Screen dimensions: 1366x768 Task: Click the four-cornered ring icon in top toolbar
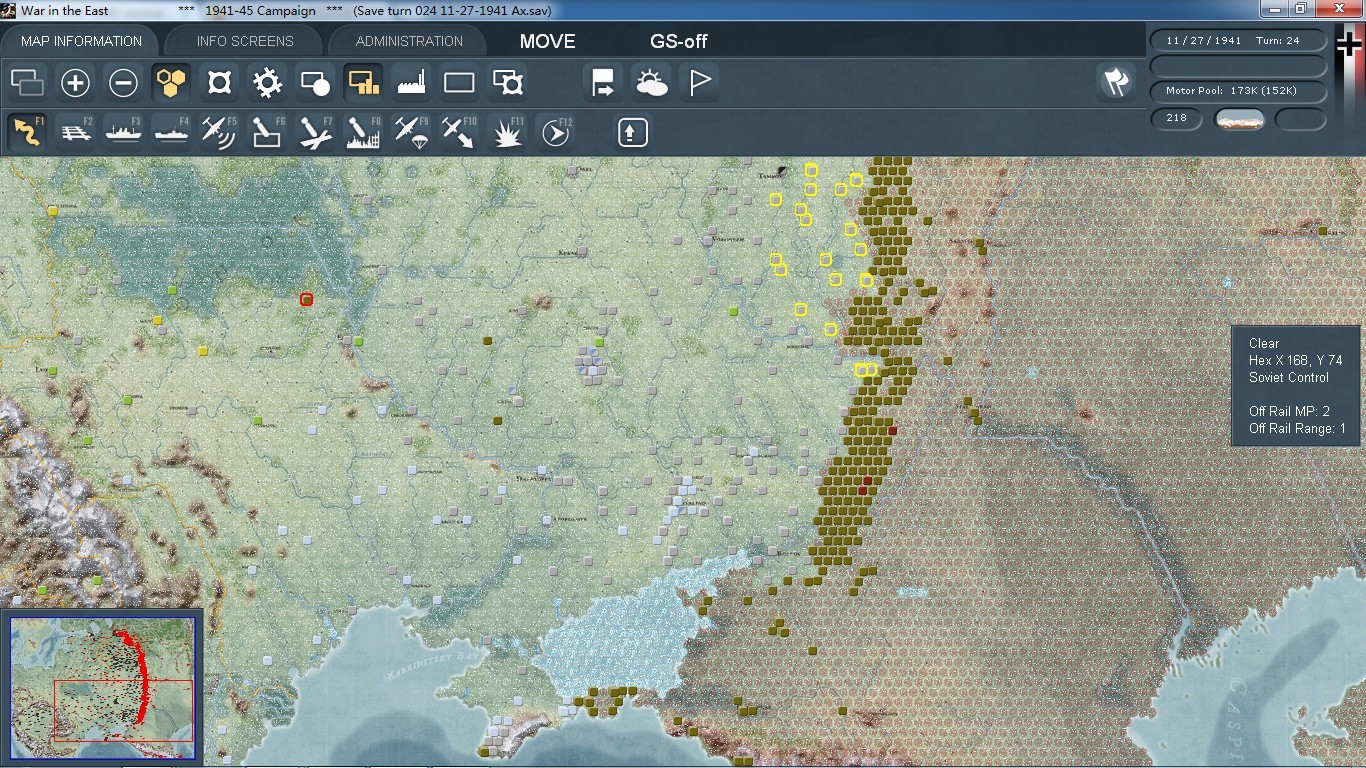[219, 82]
